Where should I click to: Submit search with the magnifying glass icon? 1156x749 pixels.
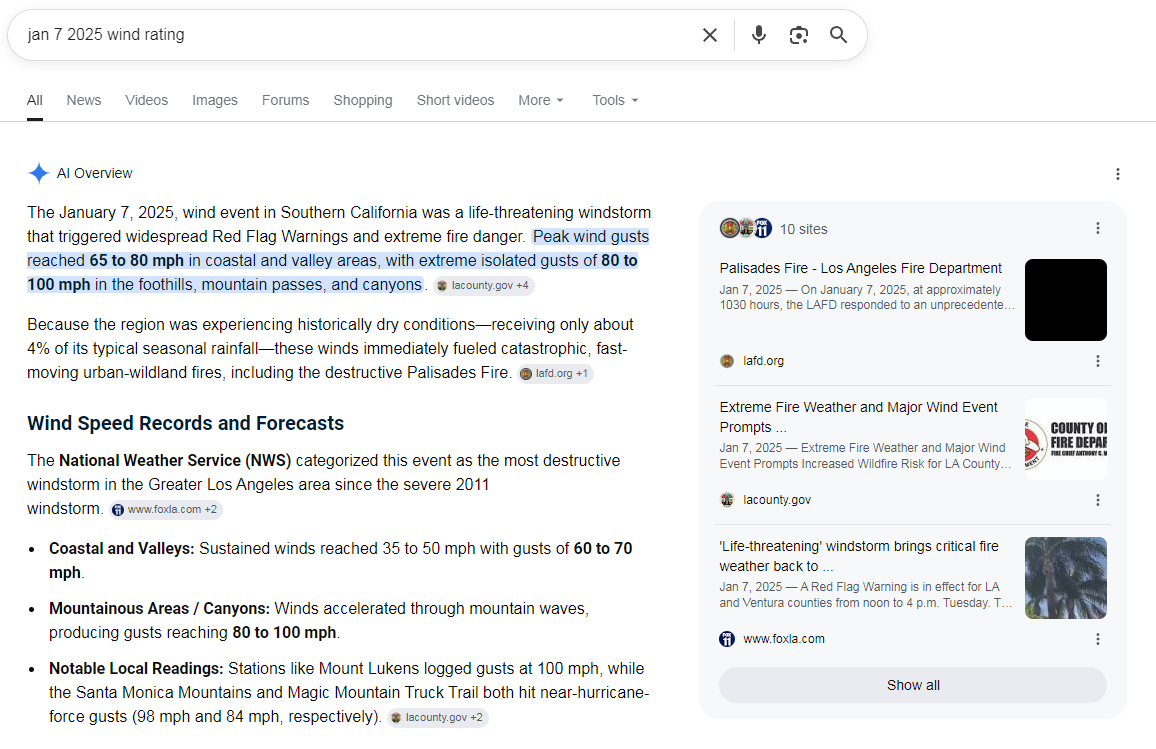[x=838, y=35]
